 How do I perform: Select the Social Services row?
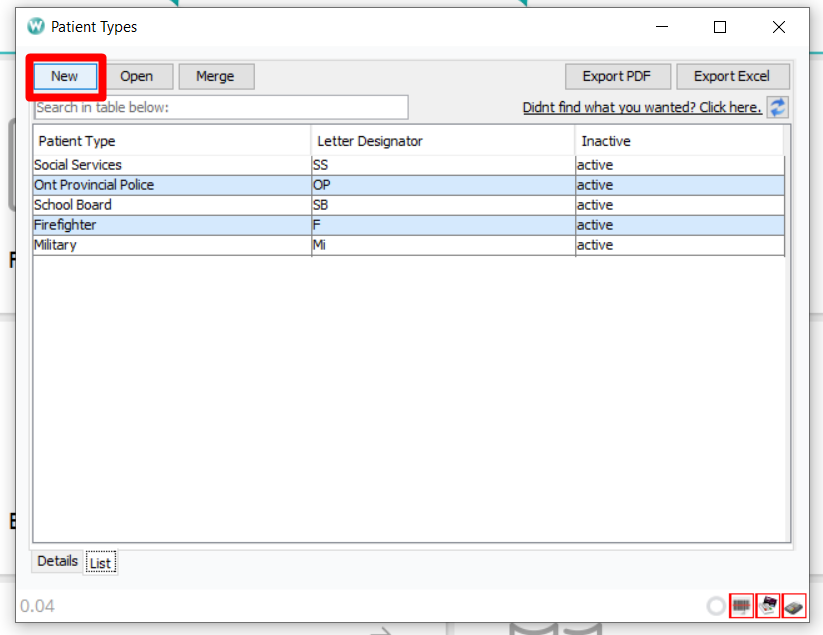pos(170,164)
